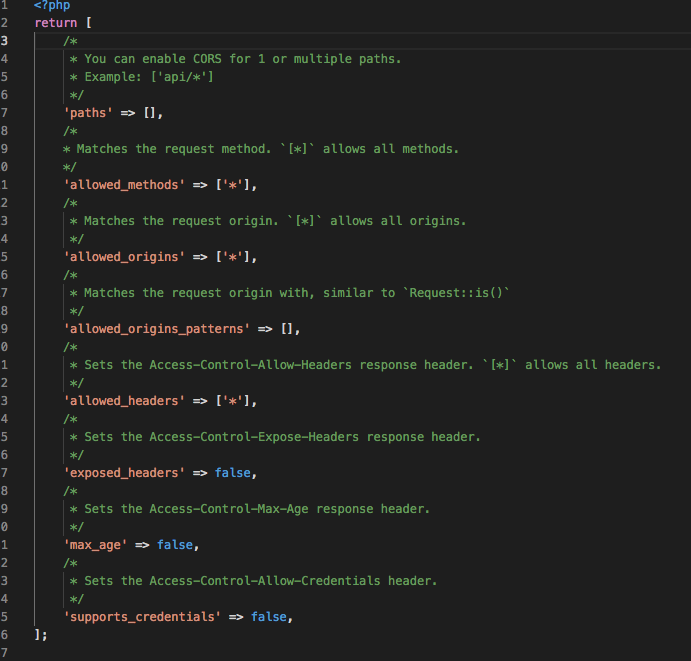The width and height of the screenshot is (691, 661).
Task: Click comment mentioning 'Request::is()'
Action: tap(297, 293)
